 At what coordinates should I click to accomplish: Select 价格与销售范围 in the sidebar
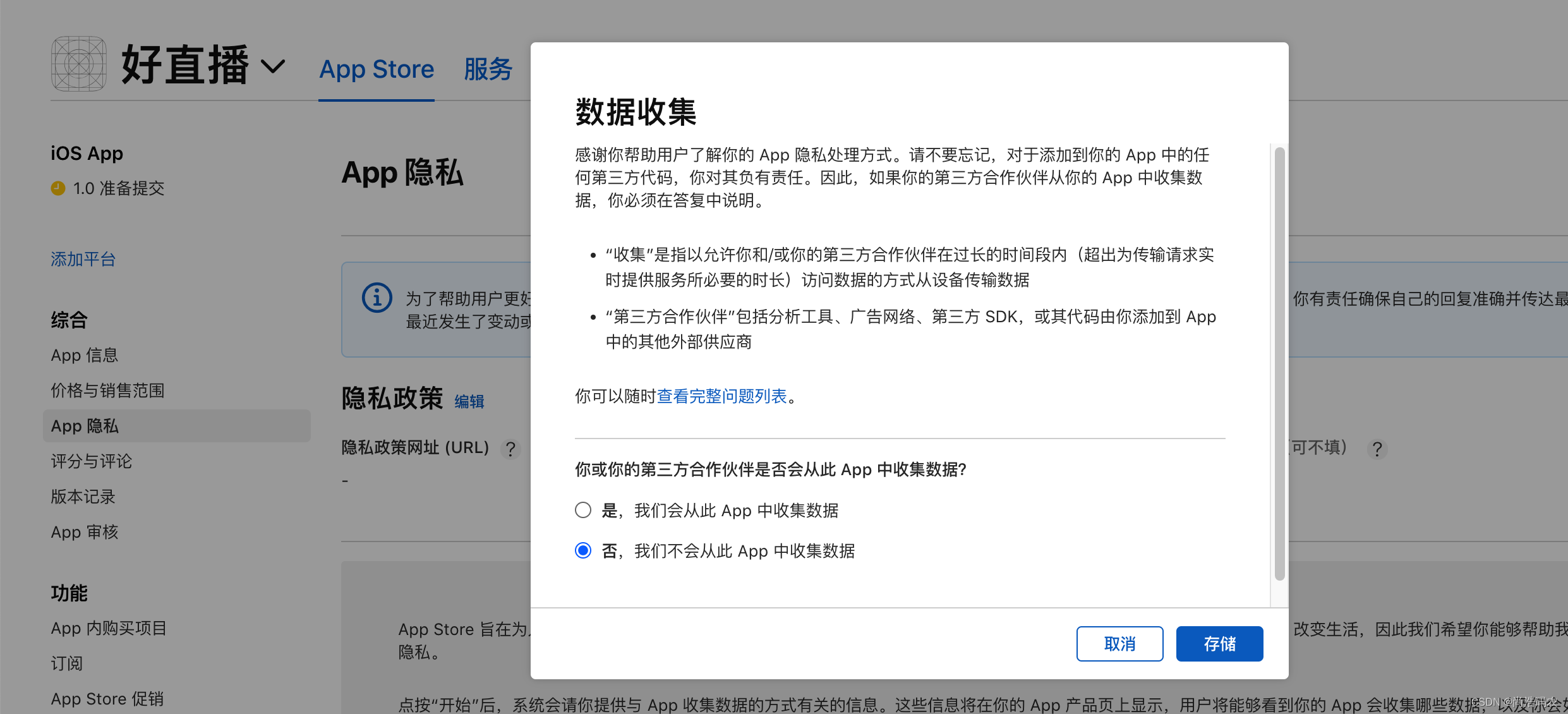click(107, 390)
